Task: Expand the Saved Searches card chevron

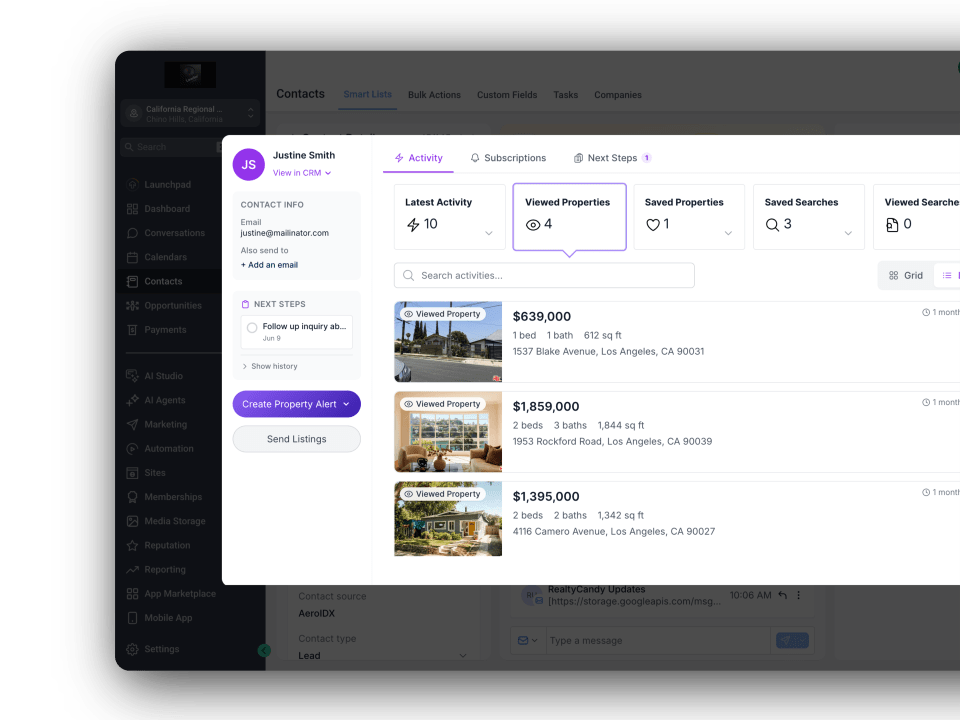Action: [848, 233]
